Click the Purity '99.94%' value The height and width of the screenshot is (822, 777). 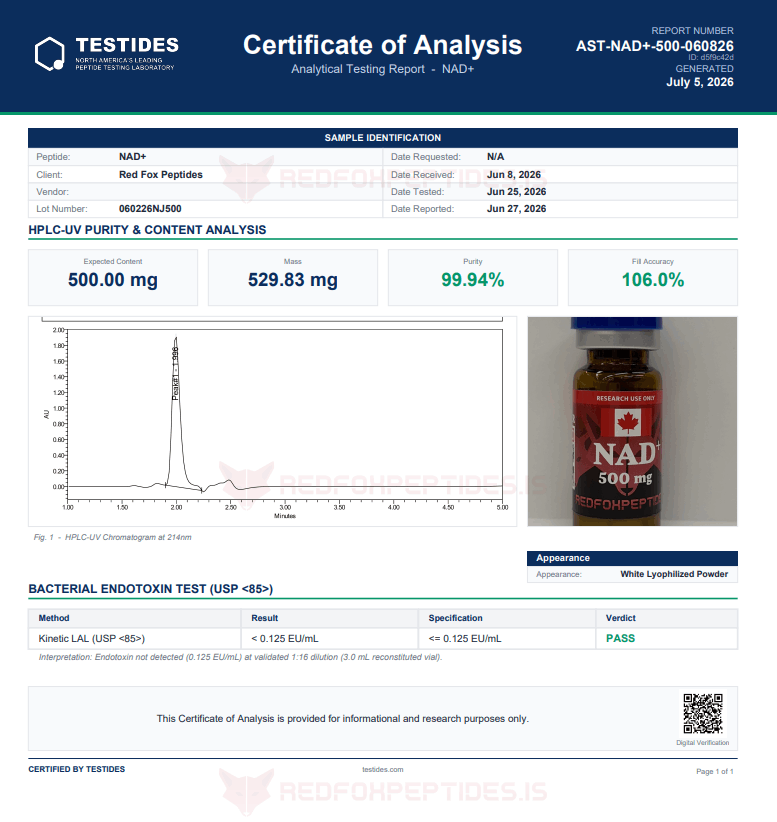tap(472, 279)
